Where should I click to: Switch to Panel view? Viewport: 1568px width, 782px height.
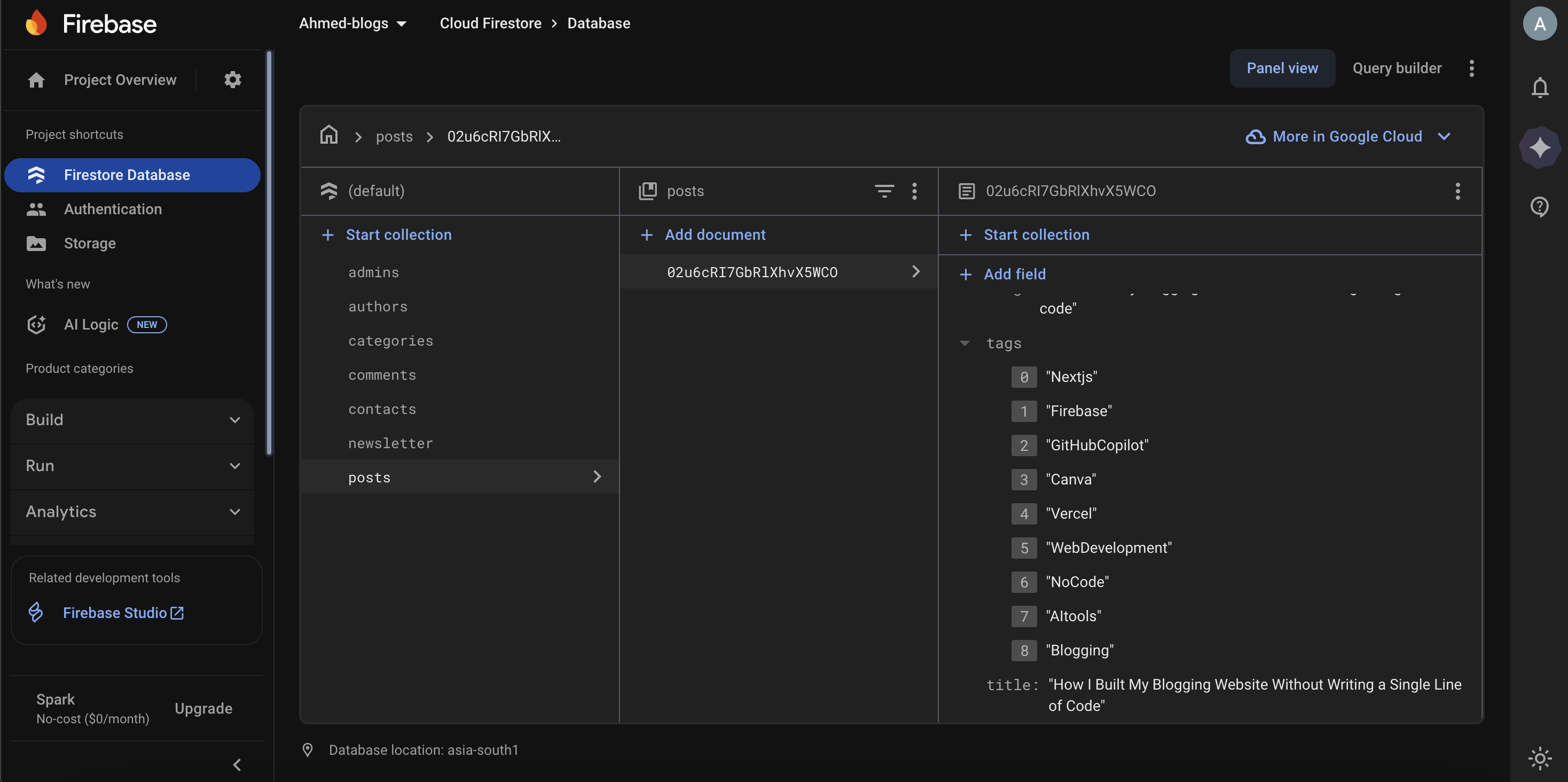tap(1282, 68)
